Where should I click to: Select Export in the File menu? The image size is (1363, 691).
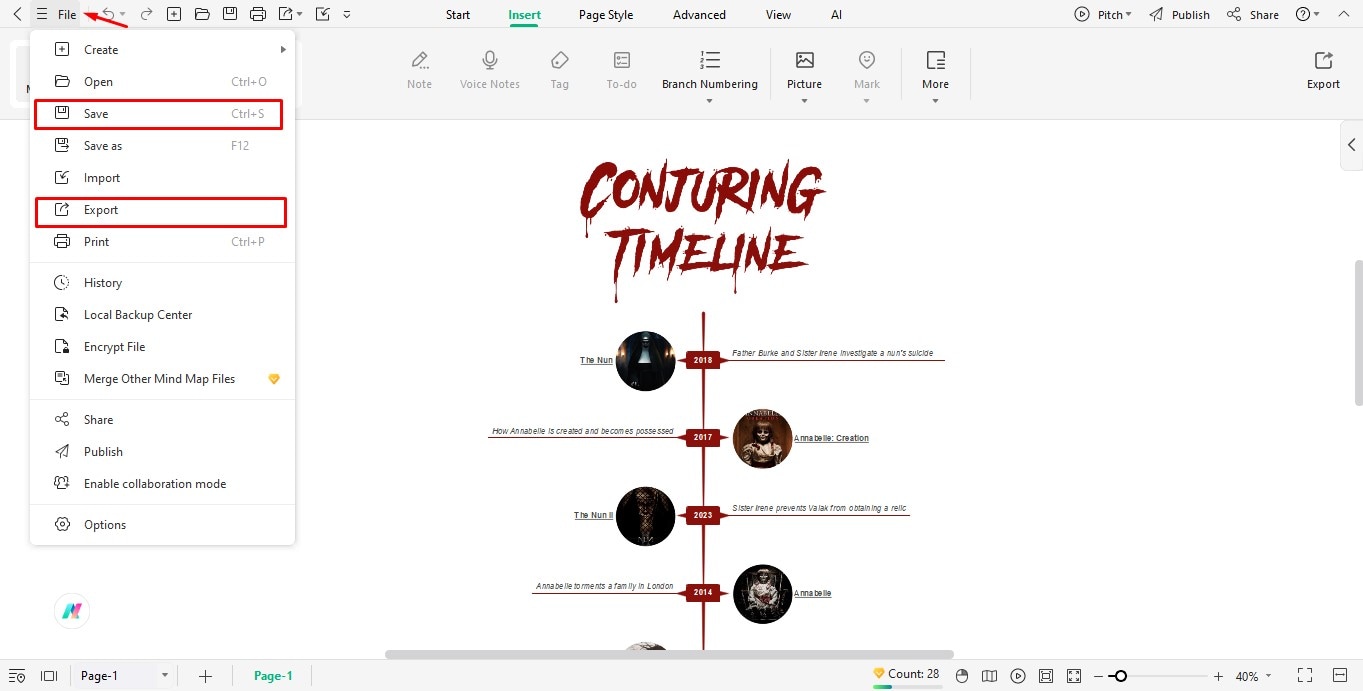coord(161,211)
